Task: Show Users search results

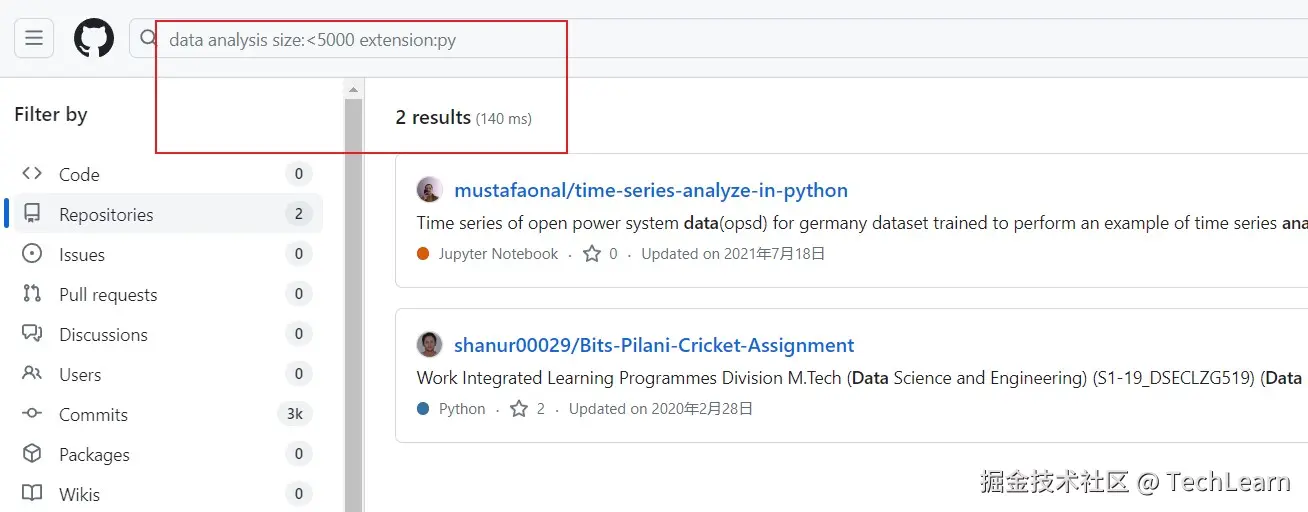Action: [x=80, y=374]
